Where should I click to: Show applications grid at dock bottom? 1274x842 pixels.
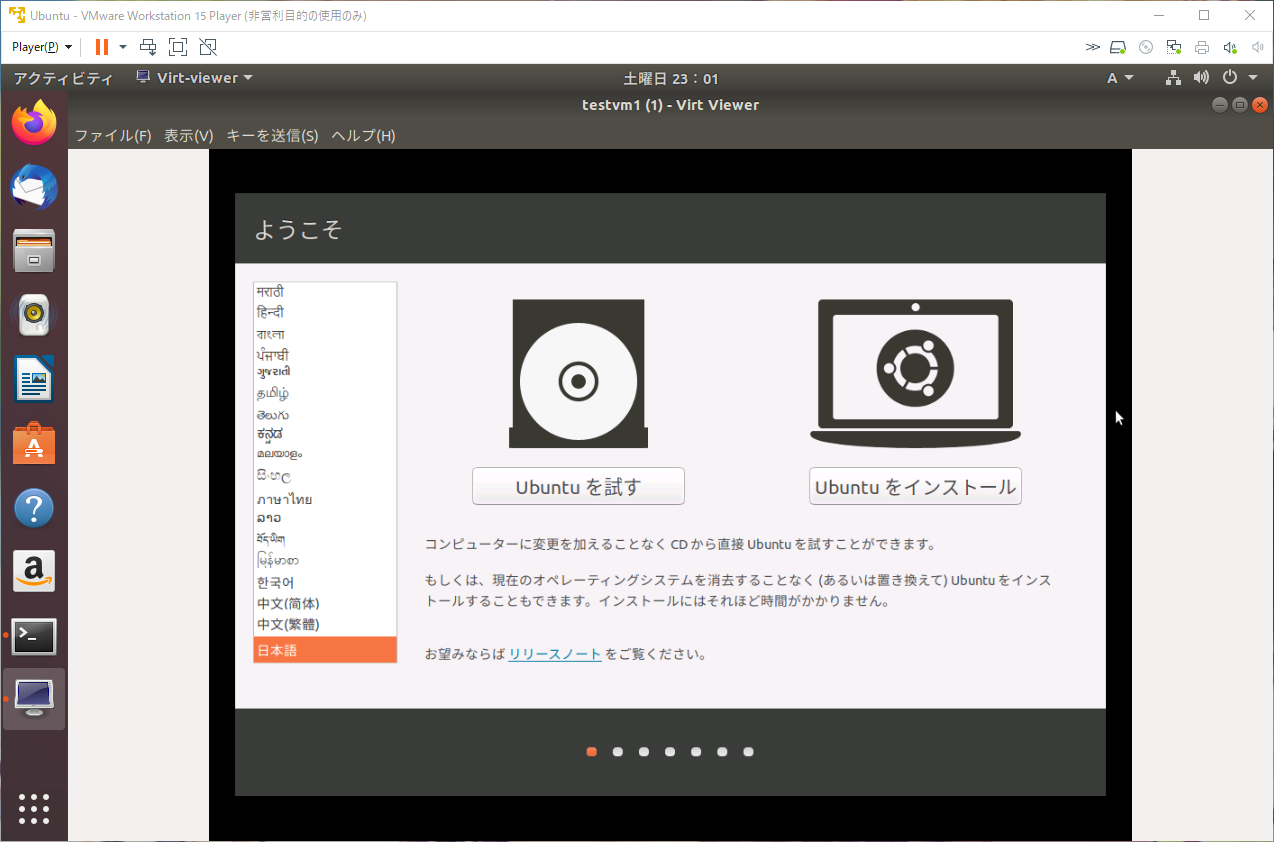34,808
